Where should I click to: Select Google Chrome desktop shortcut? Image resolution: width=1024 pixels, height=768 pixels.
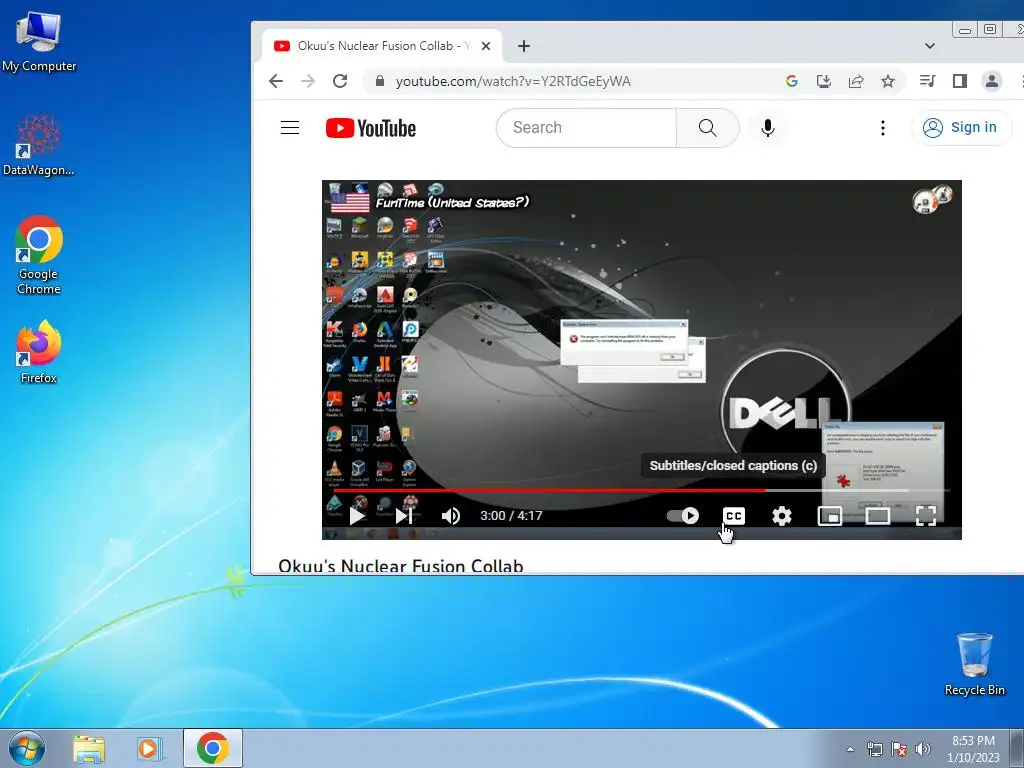click(x=39, y=255)
